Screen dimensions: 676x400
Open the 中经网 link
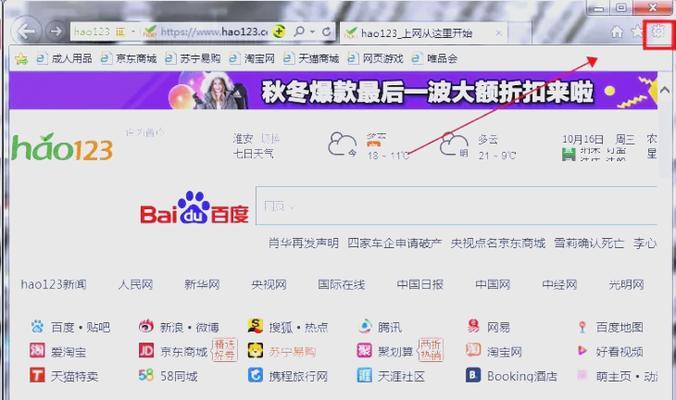pos(560,284)
